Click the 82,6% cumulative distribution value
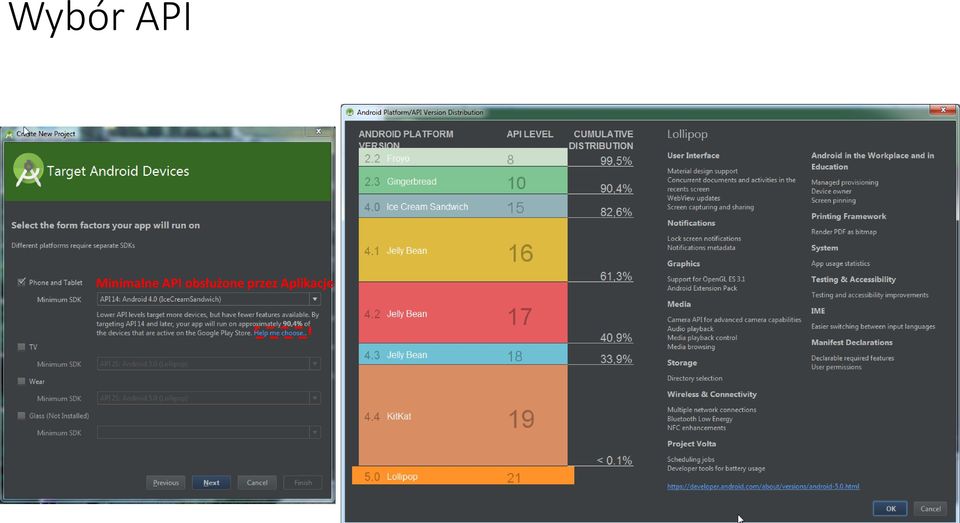The width and height of the screenshot is (960, 523). [616, 212]
